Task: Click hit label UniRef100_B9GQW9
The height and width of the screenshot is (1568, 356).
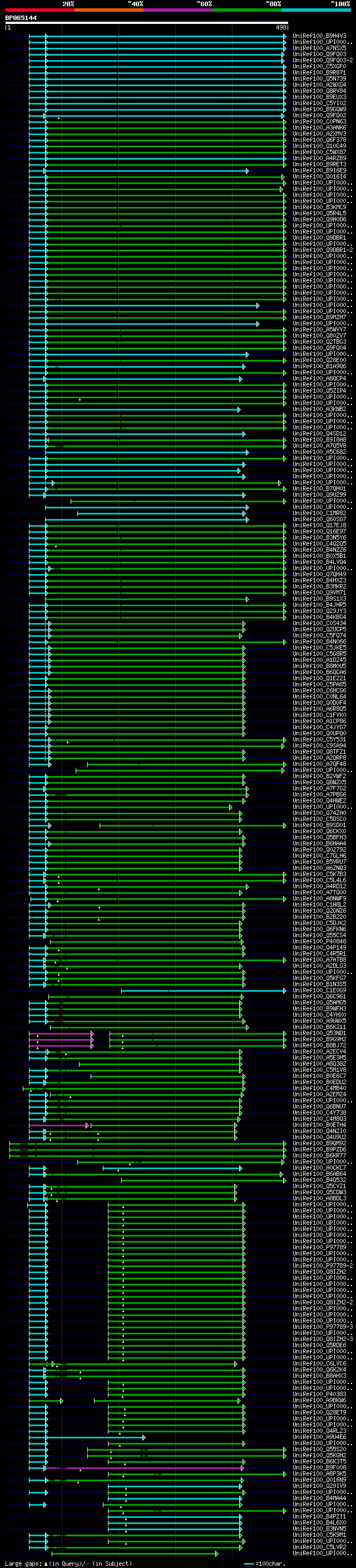Action: tap(319, 109)
